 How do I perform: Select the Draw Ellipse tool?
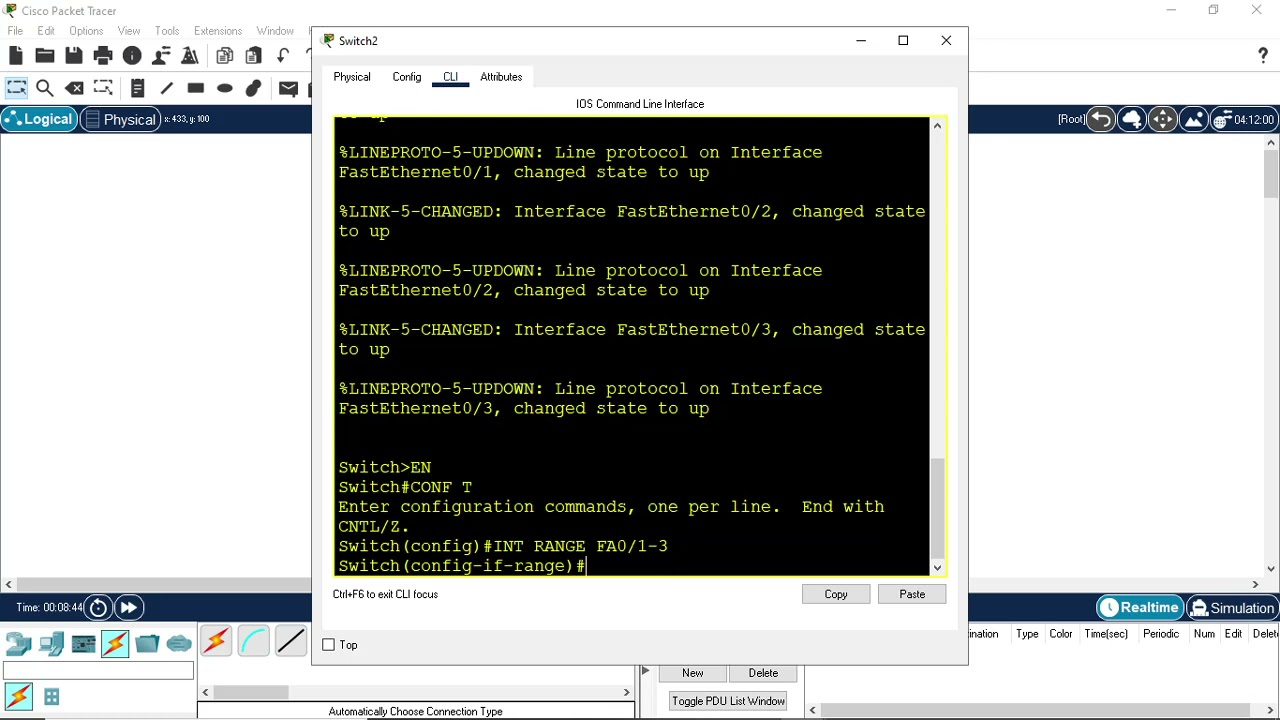point(225,88)
